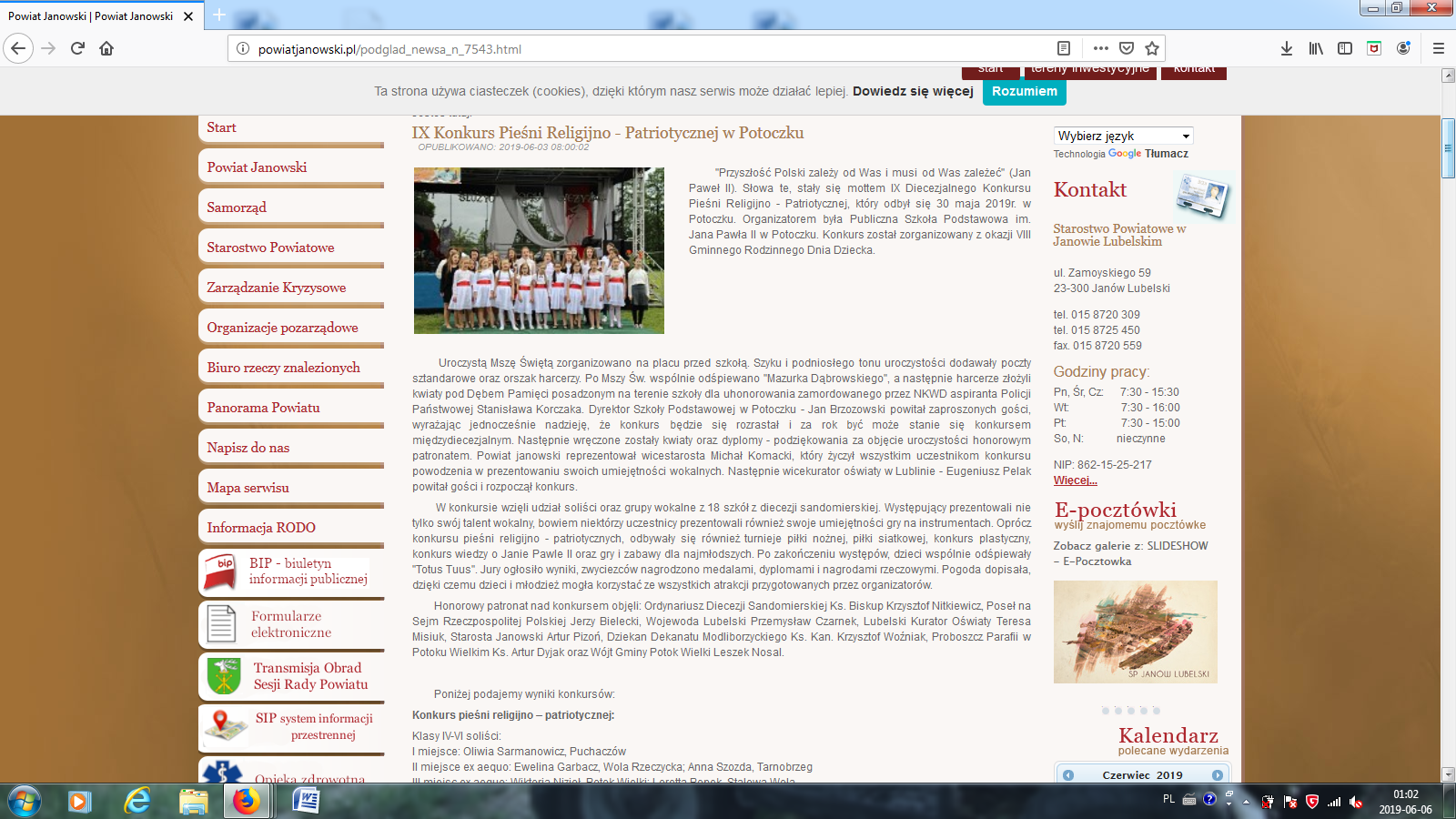
Task: Expand the Wybierz język language dropdown
Action: coord(1123,136)
